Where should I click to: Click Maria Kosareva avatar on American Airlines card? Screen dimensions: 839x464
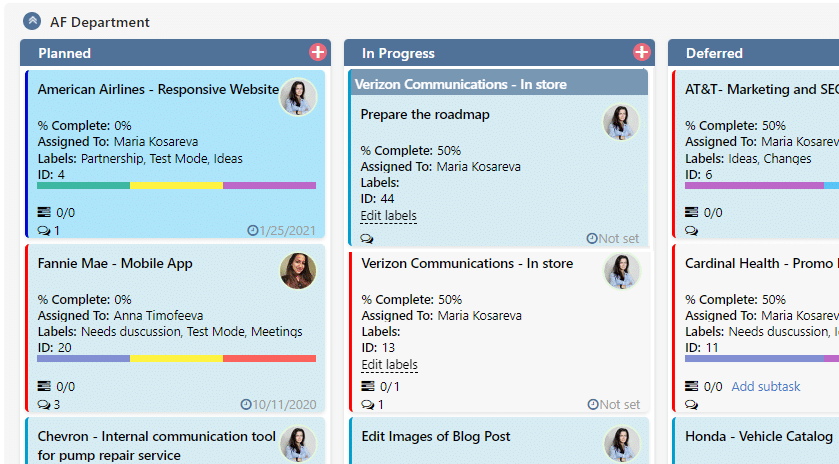point(298,97)
